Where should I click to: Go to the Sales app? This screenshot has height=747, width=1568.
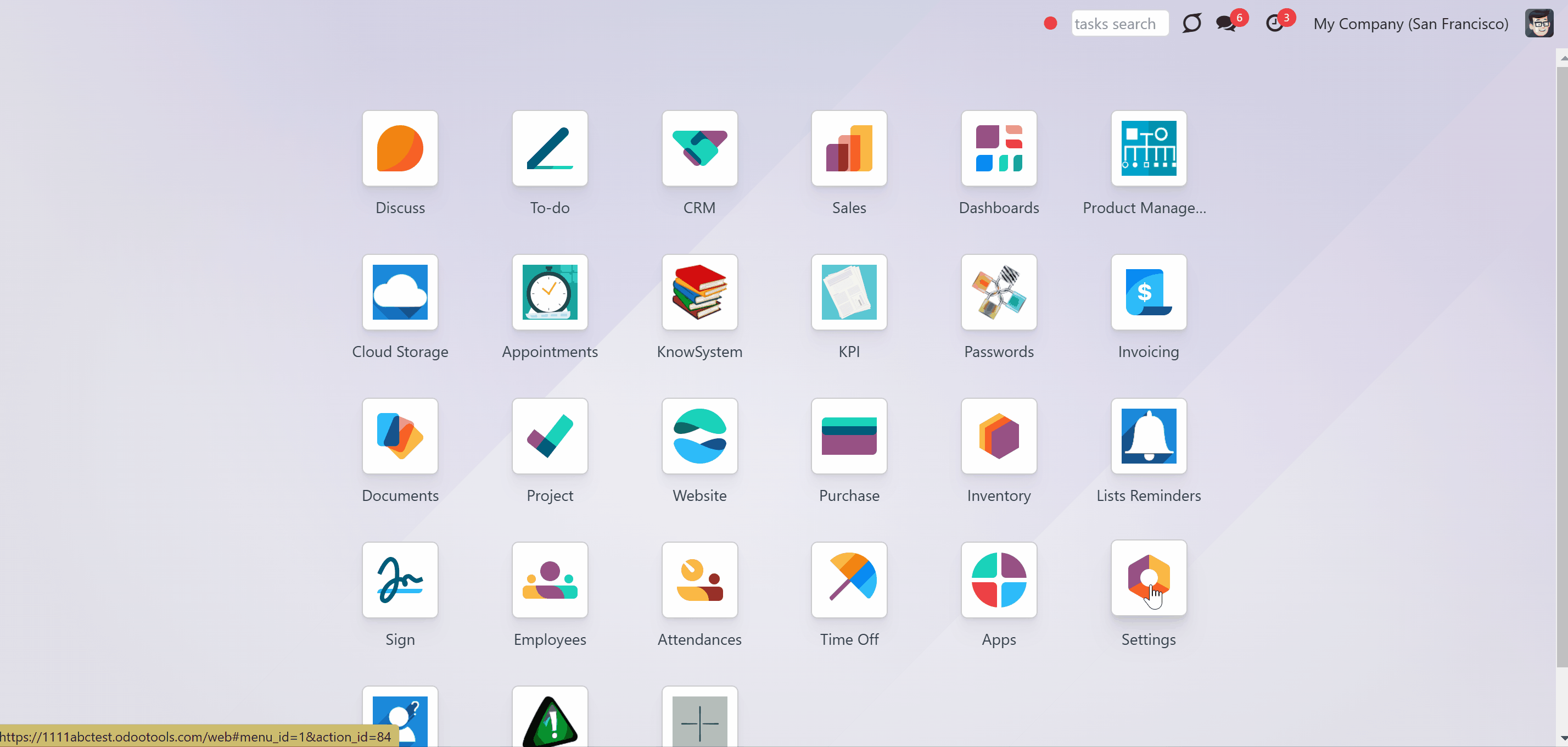point(849,148)
